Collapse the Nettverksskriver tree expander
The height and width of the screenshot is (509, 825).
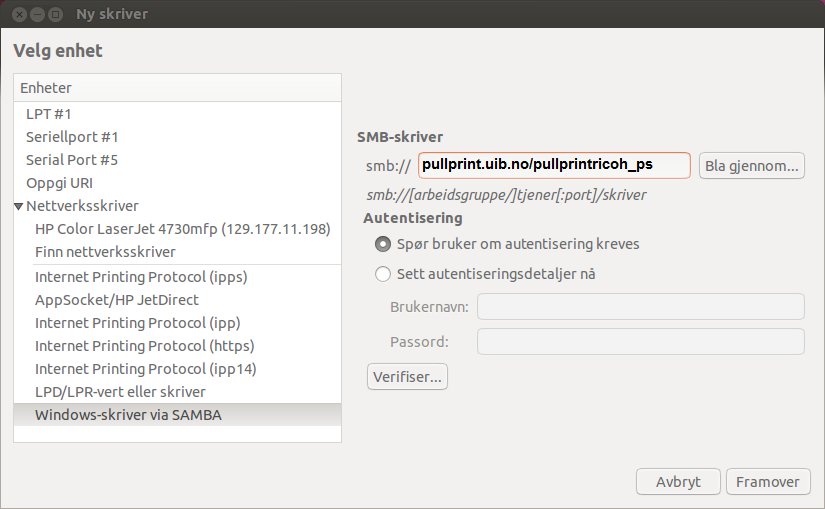click(19, 207)
